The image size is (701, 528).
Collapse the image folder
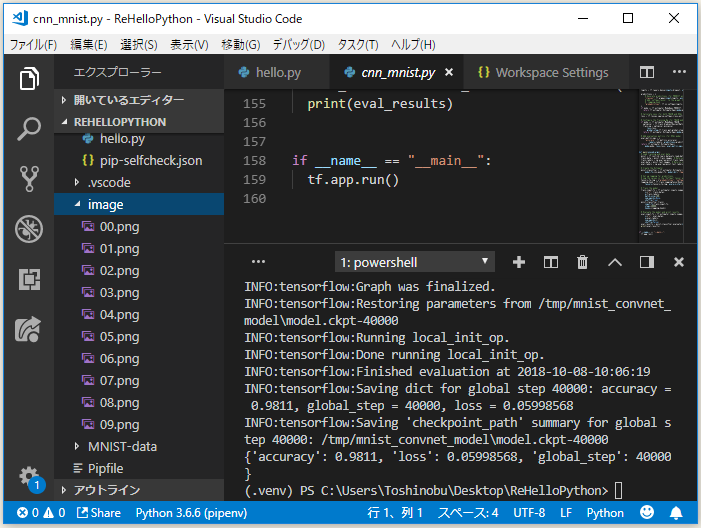click(x=139, y=204)
